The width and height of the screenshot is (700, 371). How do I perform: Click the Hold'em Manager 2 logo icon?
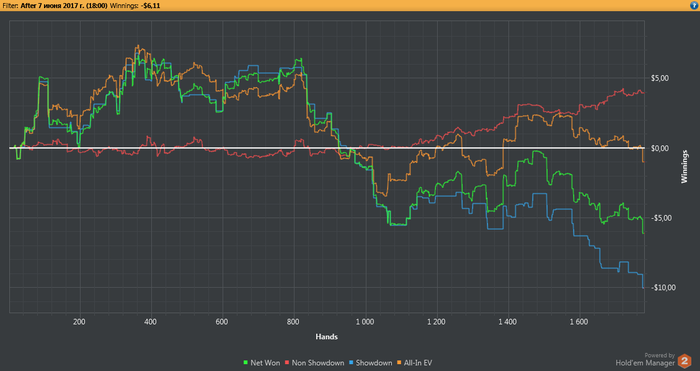click(684, 360)
